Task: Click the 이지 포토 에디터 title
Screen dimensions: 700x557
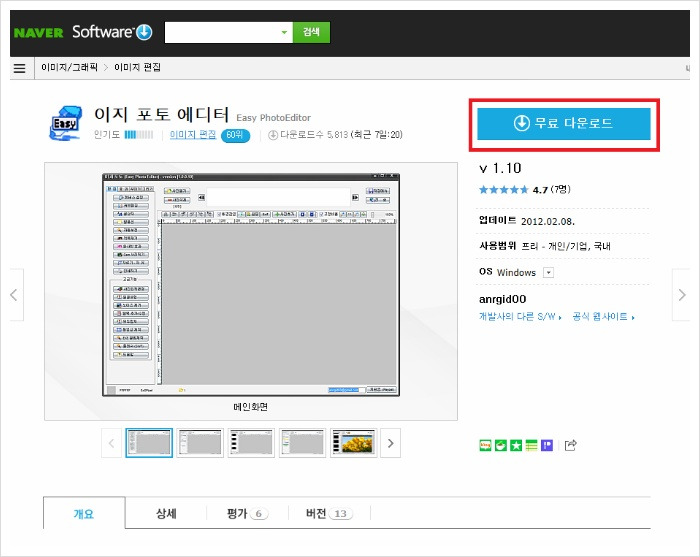Action: pyautogui.click(x=162, y=115)
